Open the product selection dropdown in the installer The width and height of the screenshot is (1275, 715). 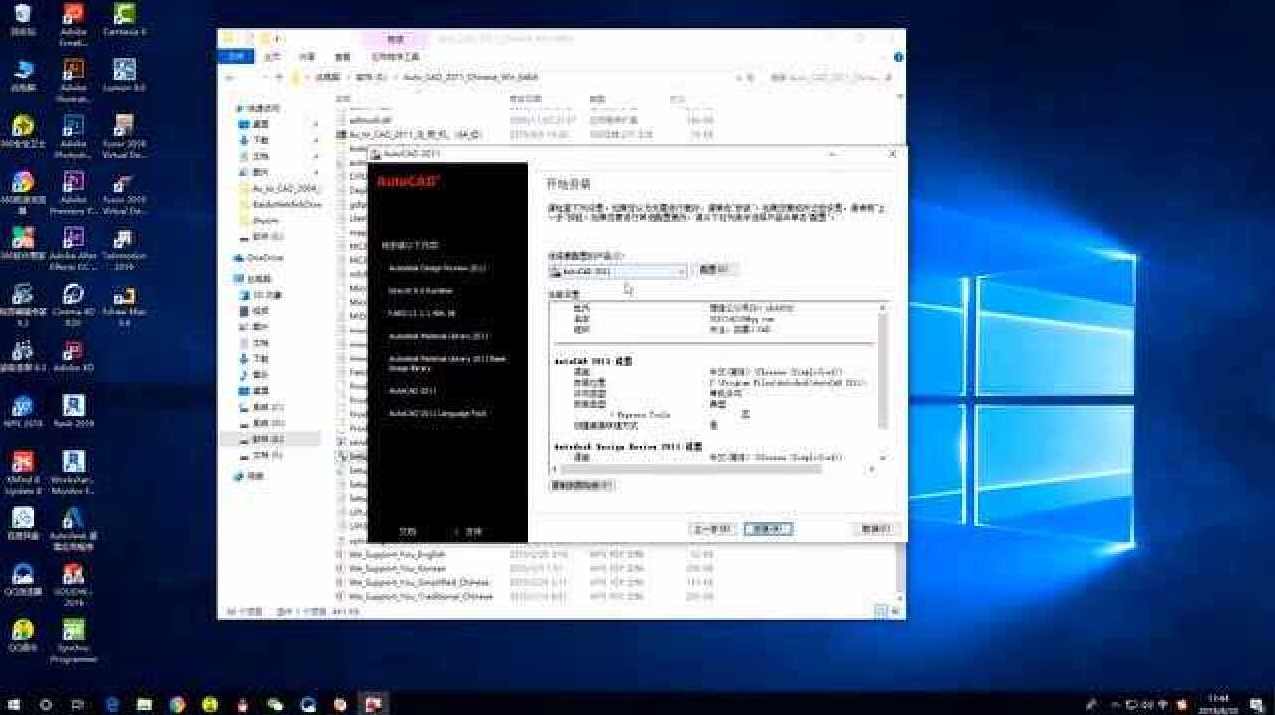pos(681,270)
